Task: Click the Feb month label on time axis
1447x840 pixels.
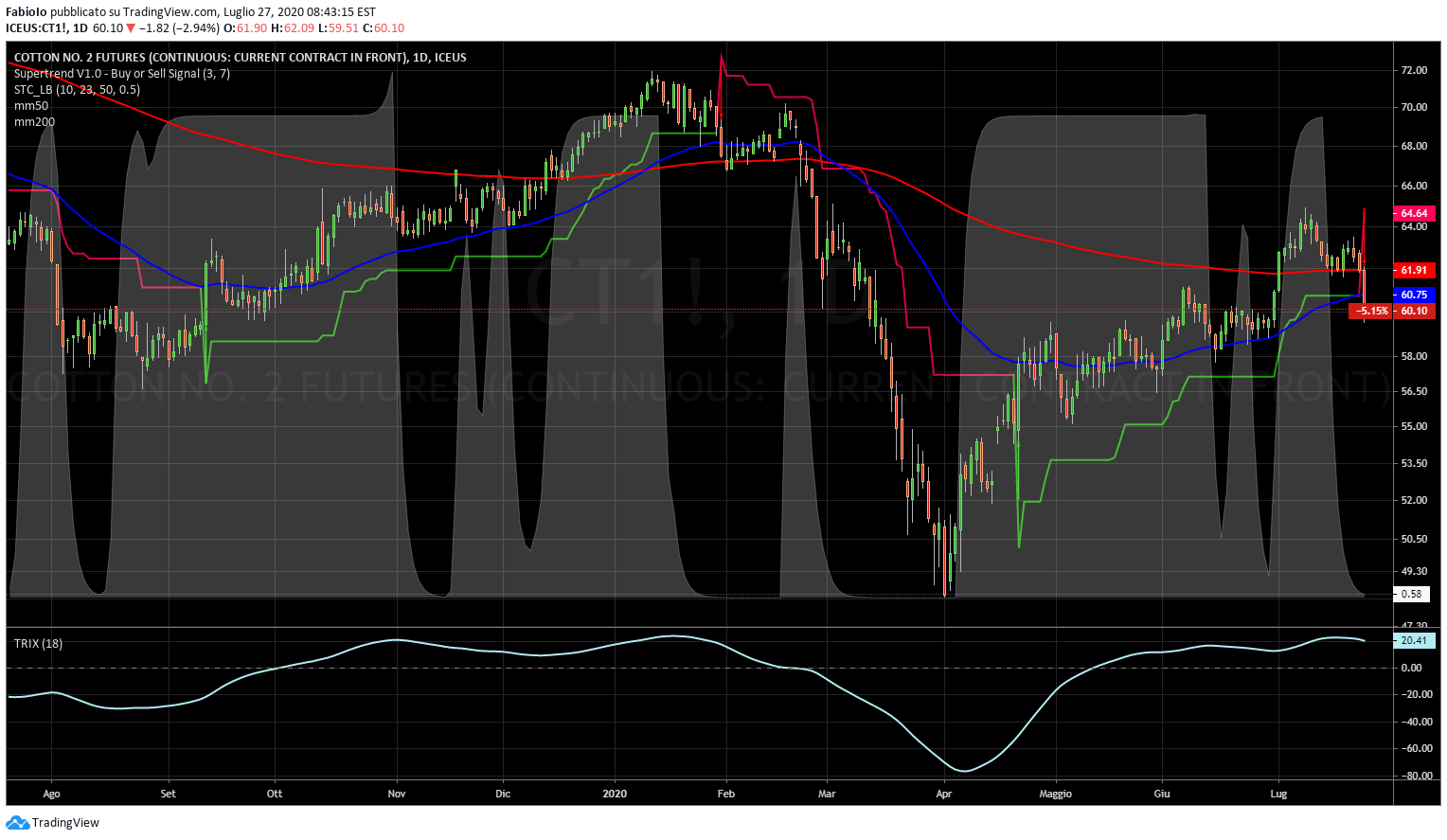Action: point(726,794)
